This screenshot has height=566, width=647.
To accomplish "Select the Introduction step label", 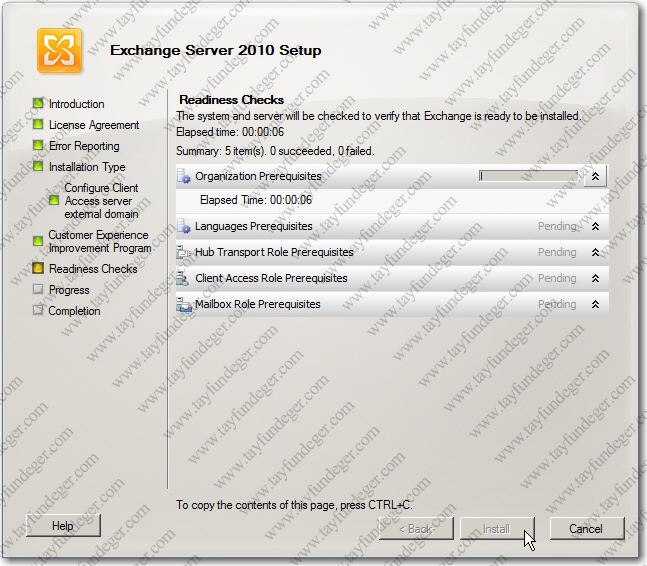I will [76, 104].
